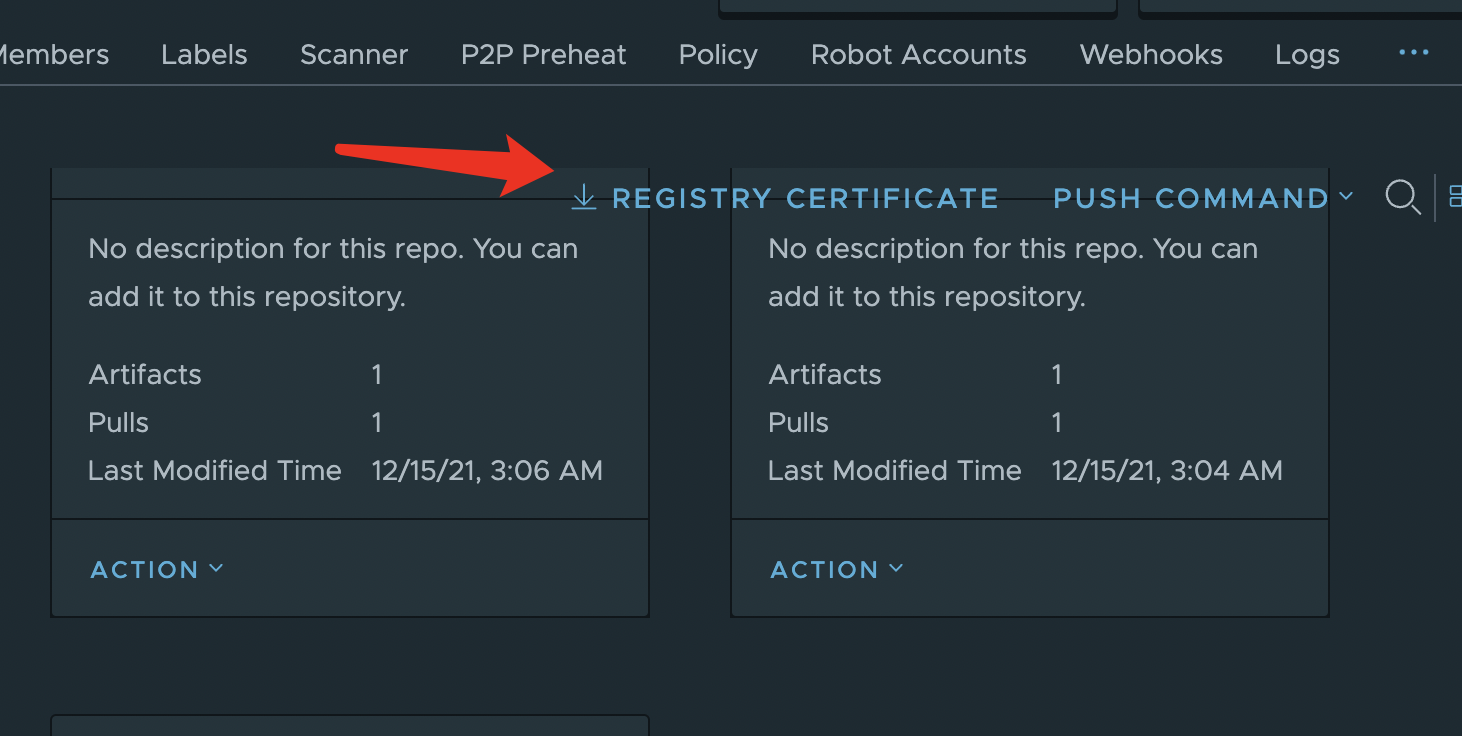Viewport: 1462px width, 736px height.
Task: Open the Policy tab
Action: point(717,54)
